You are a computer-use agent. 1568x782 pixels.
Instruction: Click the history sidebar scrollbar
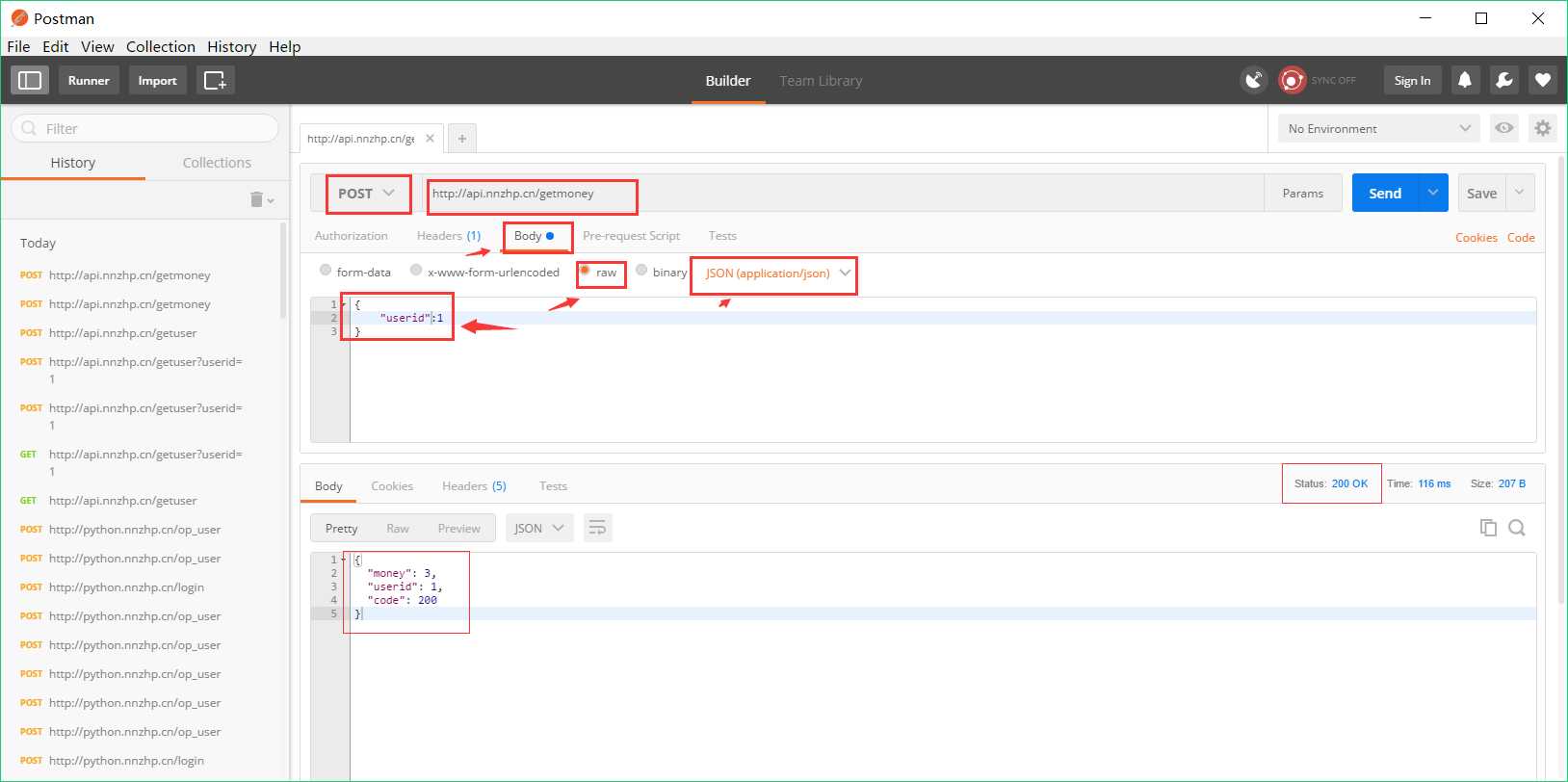(283, 272)
